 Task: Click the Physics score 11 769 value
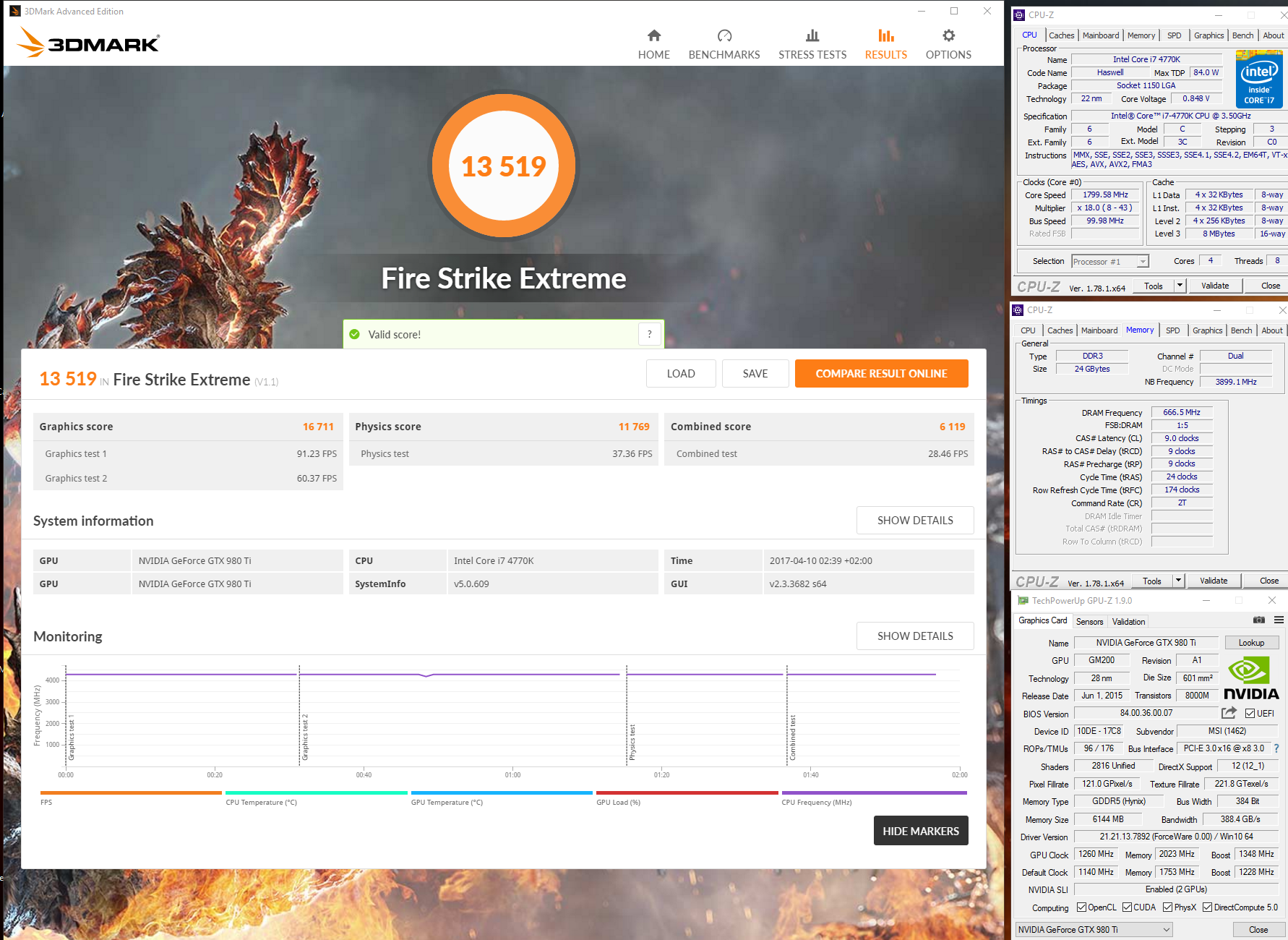(634, 427)
